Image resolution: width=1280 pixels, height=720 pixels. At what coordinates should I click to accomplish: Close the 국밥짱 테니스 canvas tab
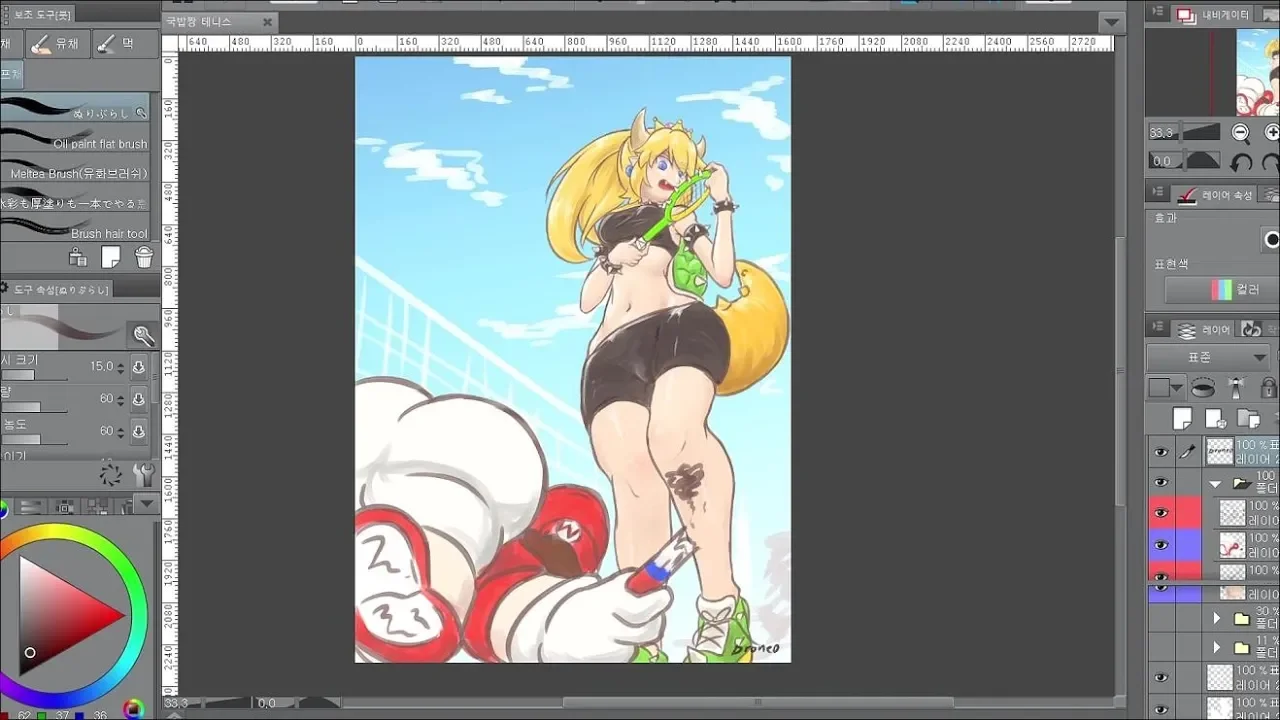[x=267, y=22]
